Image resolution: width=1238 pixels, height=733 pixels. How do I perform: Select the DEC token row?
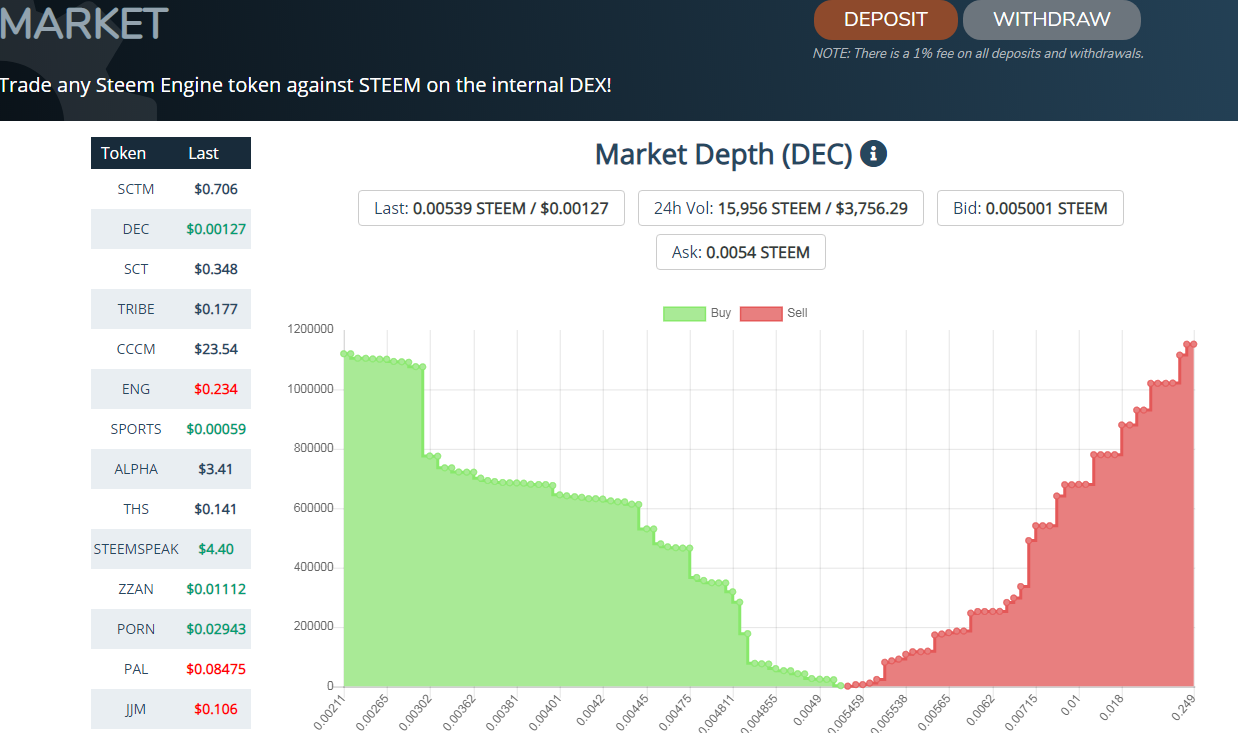tap(170, 228)
